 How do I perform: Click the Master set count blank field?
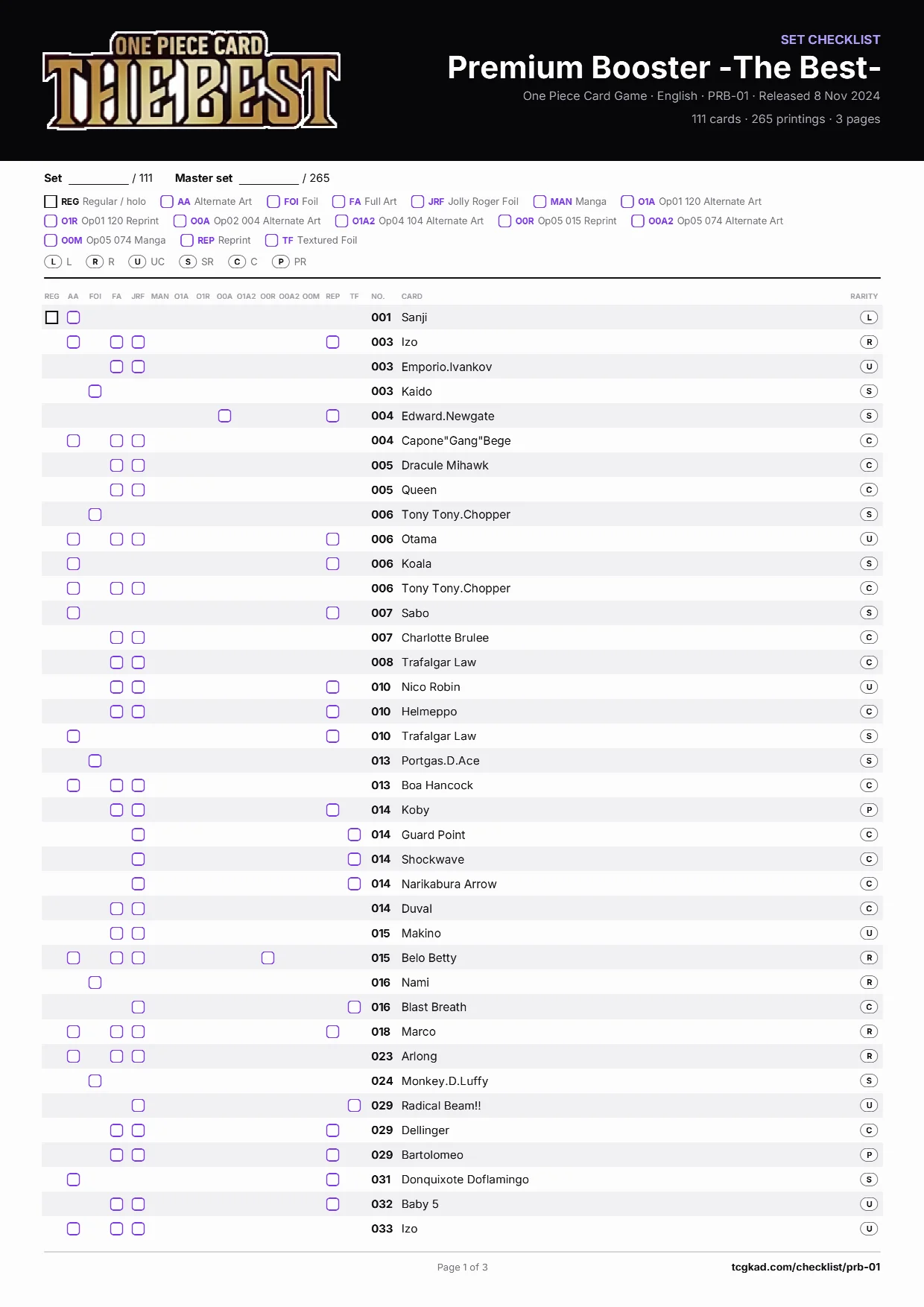click(269, 178)
